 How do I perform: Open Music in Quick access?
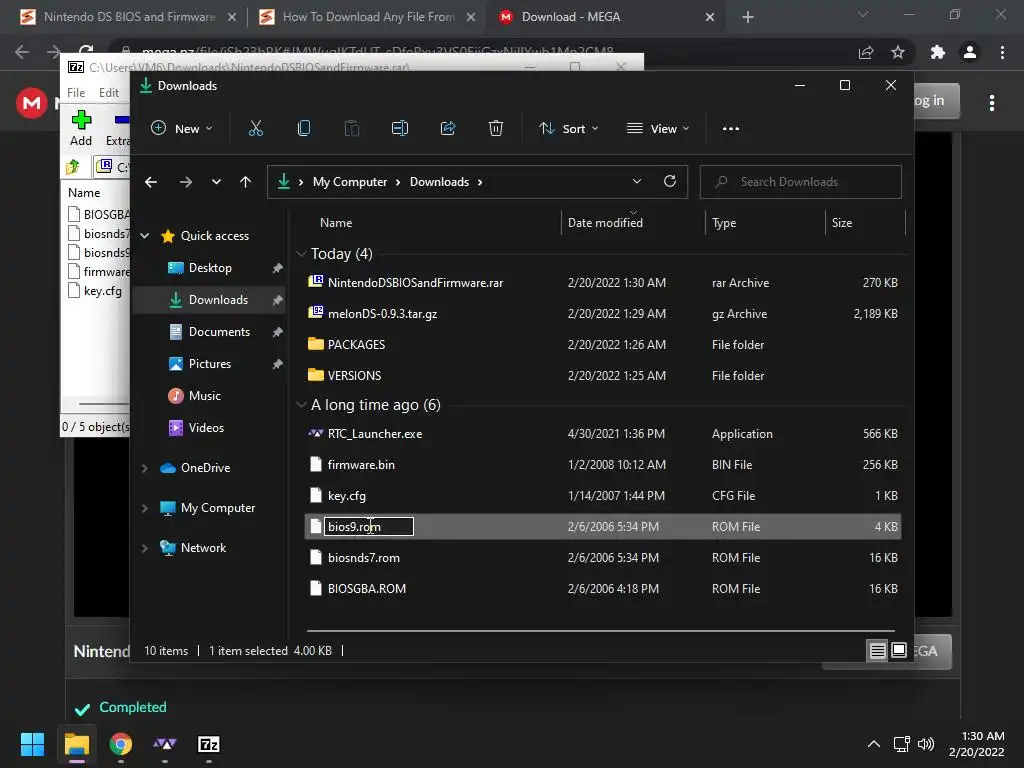pos(204,396)
